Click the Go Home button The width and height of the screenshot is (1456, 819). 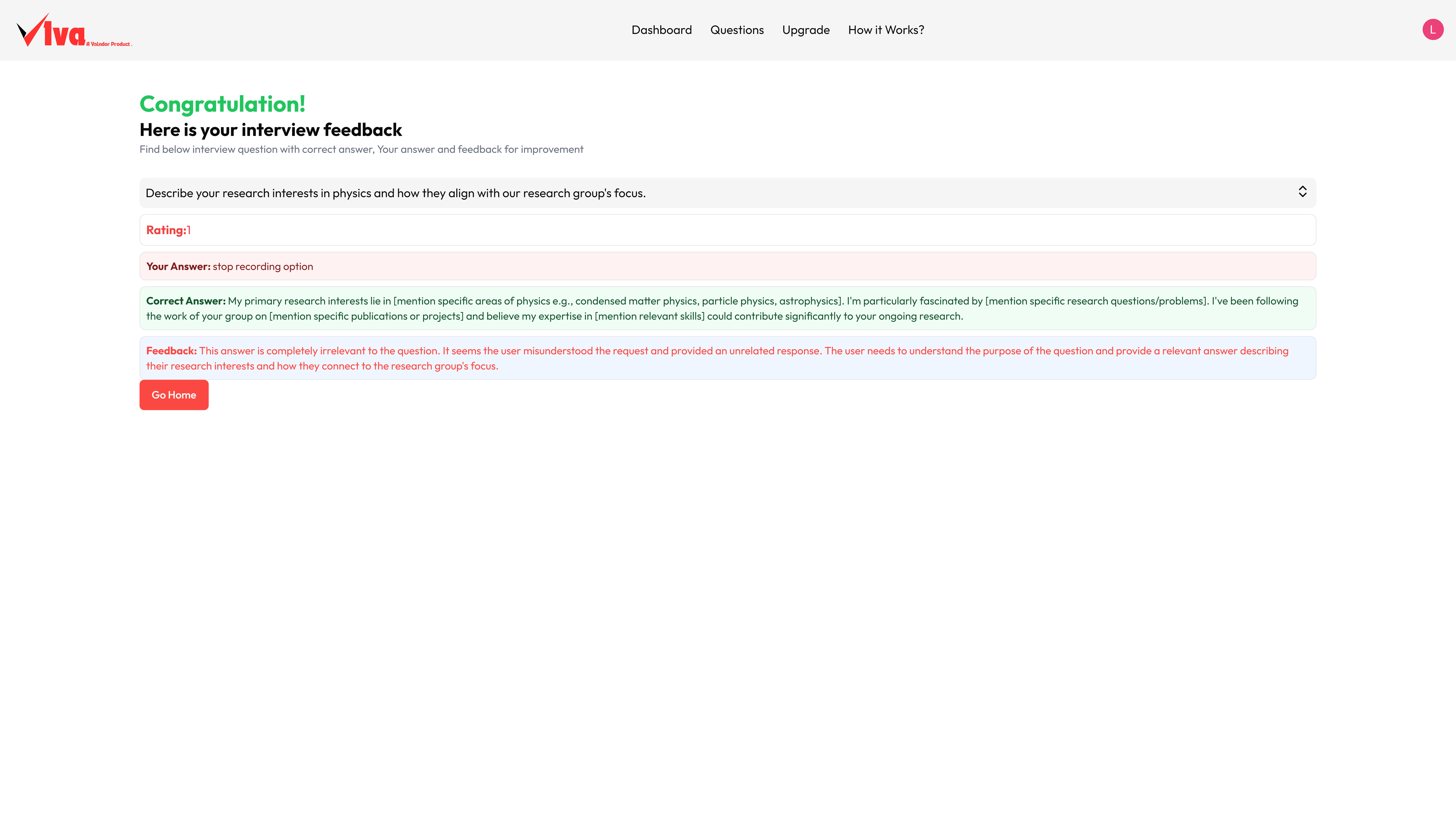(x=174, y=395)
